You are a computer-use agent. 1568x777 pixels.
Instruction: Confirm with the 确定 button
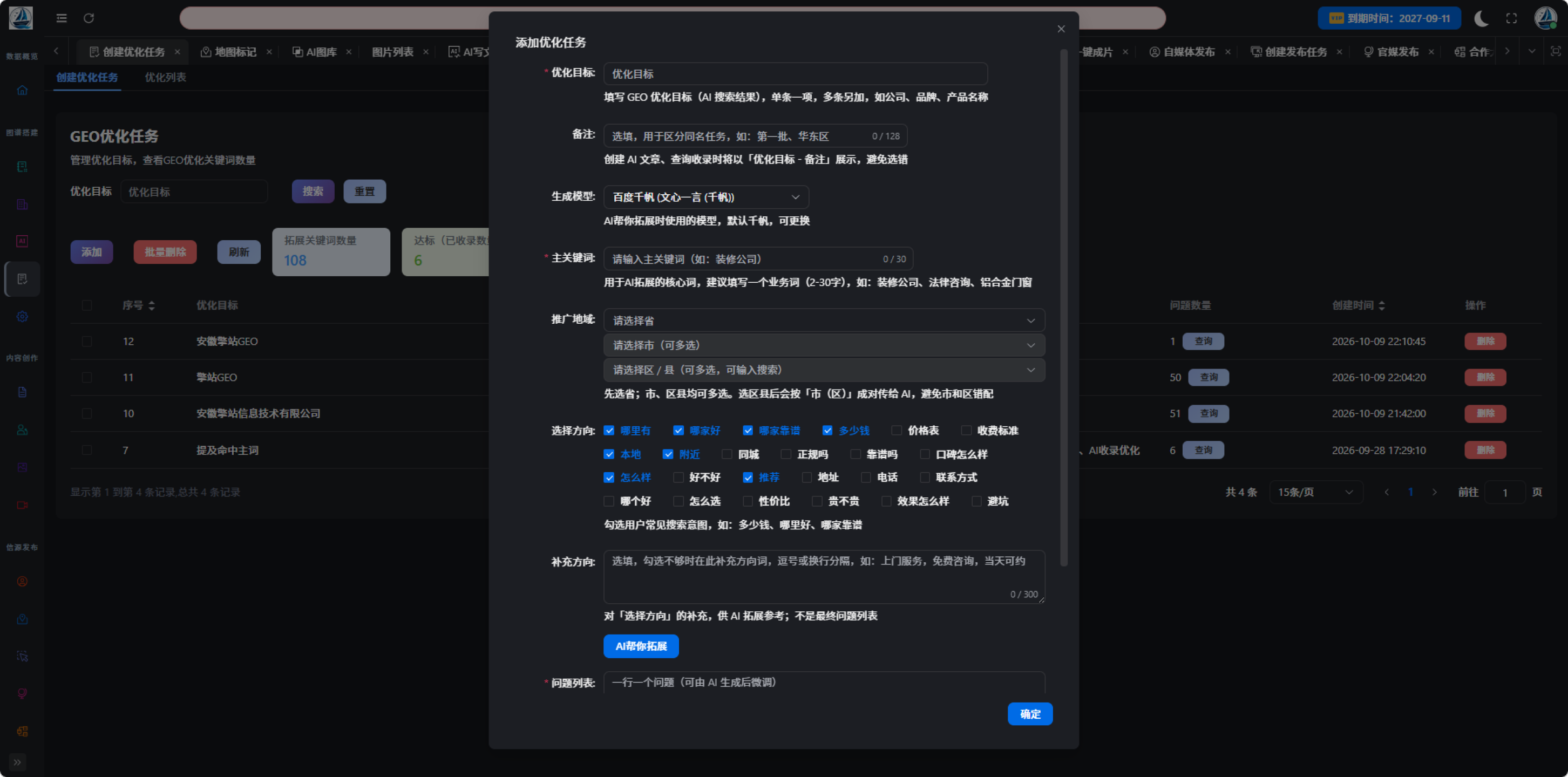(1030, 714)
